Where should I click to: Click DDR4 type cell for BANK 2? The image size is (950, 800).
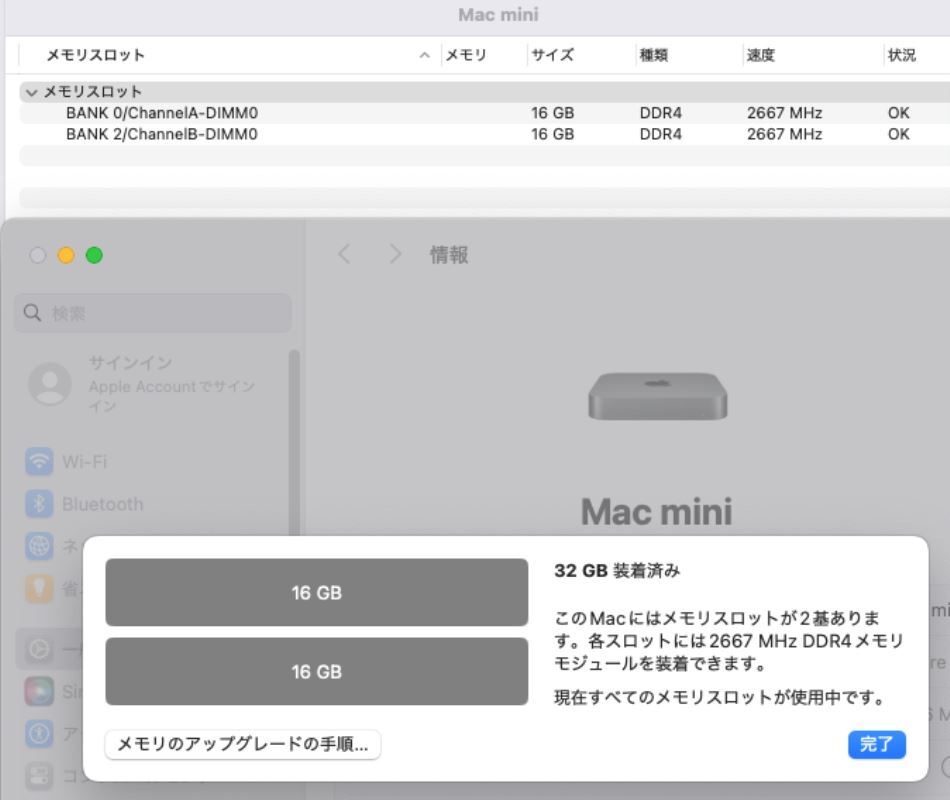tap(660, 134)
